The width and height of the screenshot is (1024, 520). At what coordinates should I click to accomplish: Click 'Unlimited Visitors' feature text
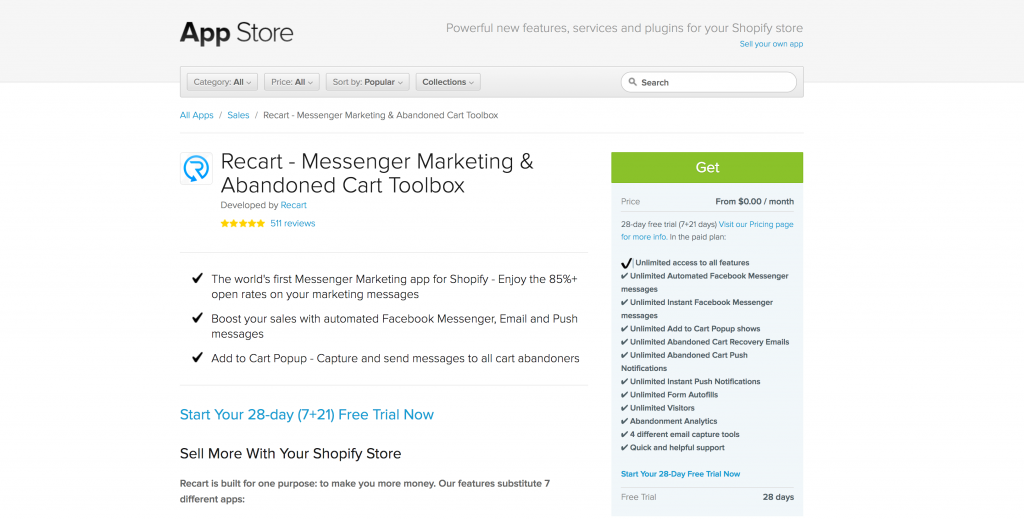point(662,408)
